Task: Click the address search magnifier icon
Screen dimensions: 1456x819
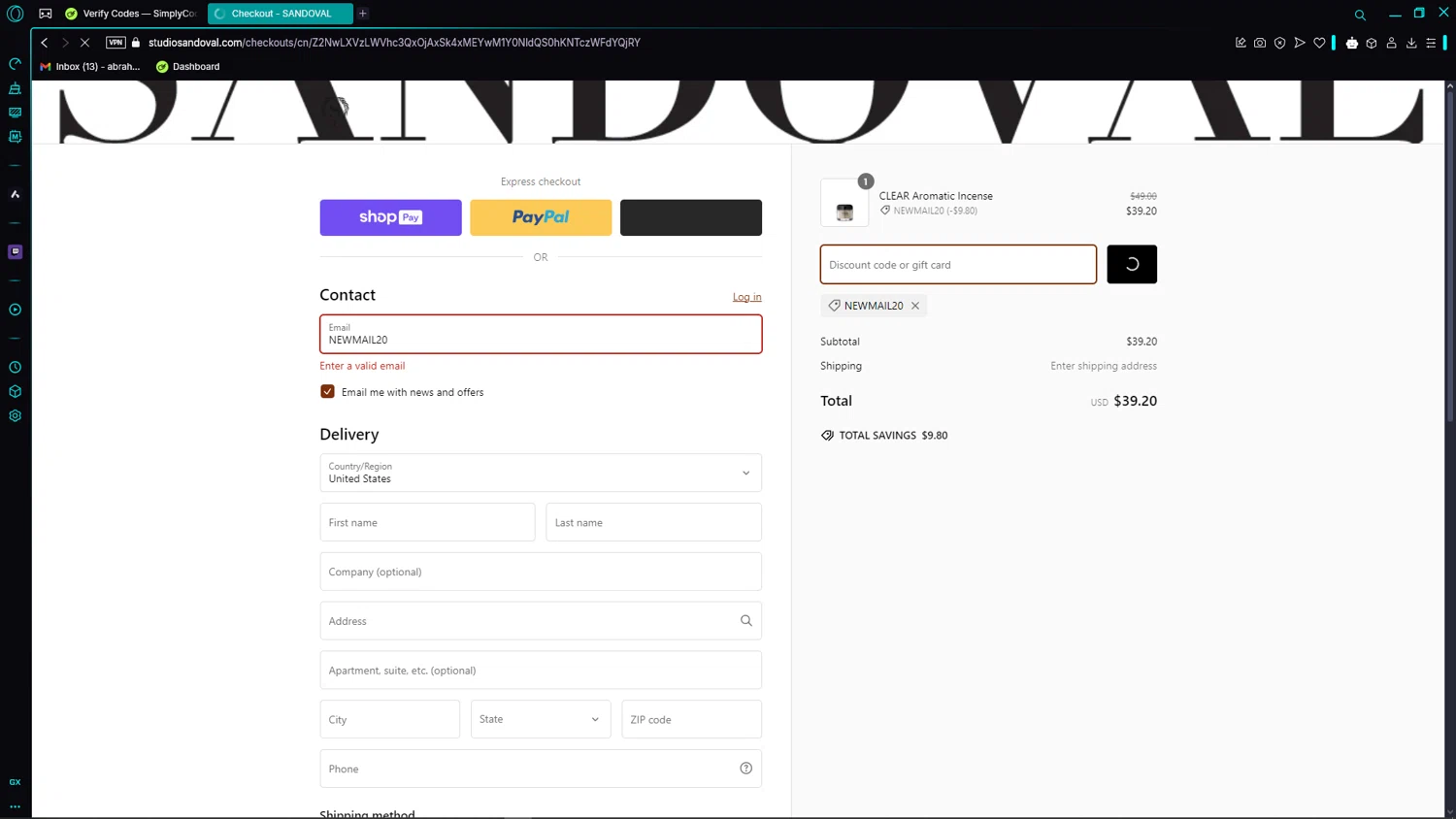Action: (x=746, y=621)
